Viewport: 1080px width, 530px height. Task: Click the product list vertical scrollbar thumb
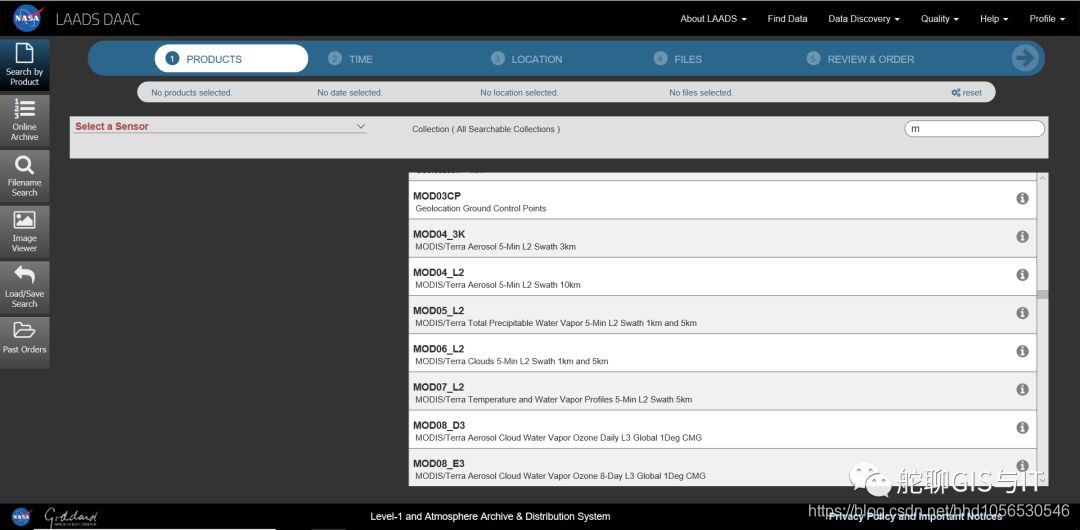click(1042, 294)
